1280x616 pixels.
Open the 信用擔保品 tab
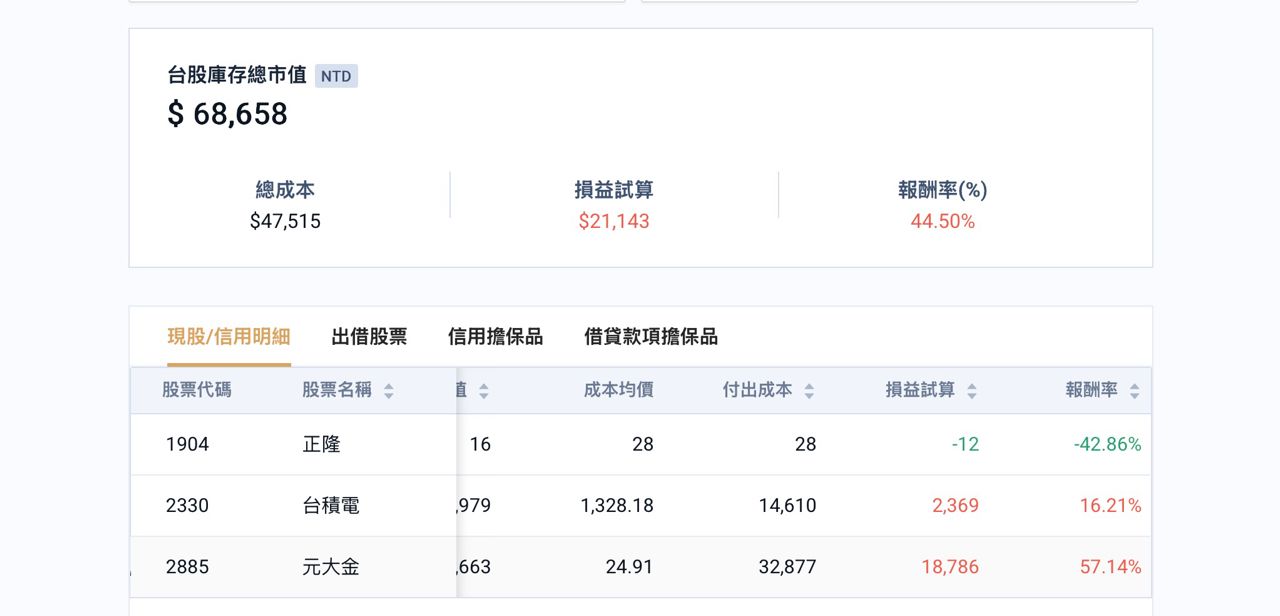click(495, 337)
